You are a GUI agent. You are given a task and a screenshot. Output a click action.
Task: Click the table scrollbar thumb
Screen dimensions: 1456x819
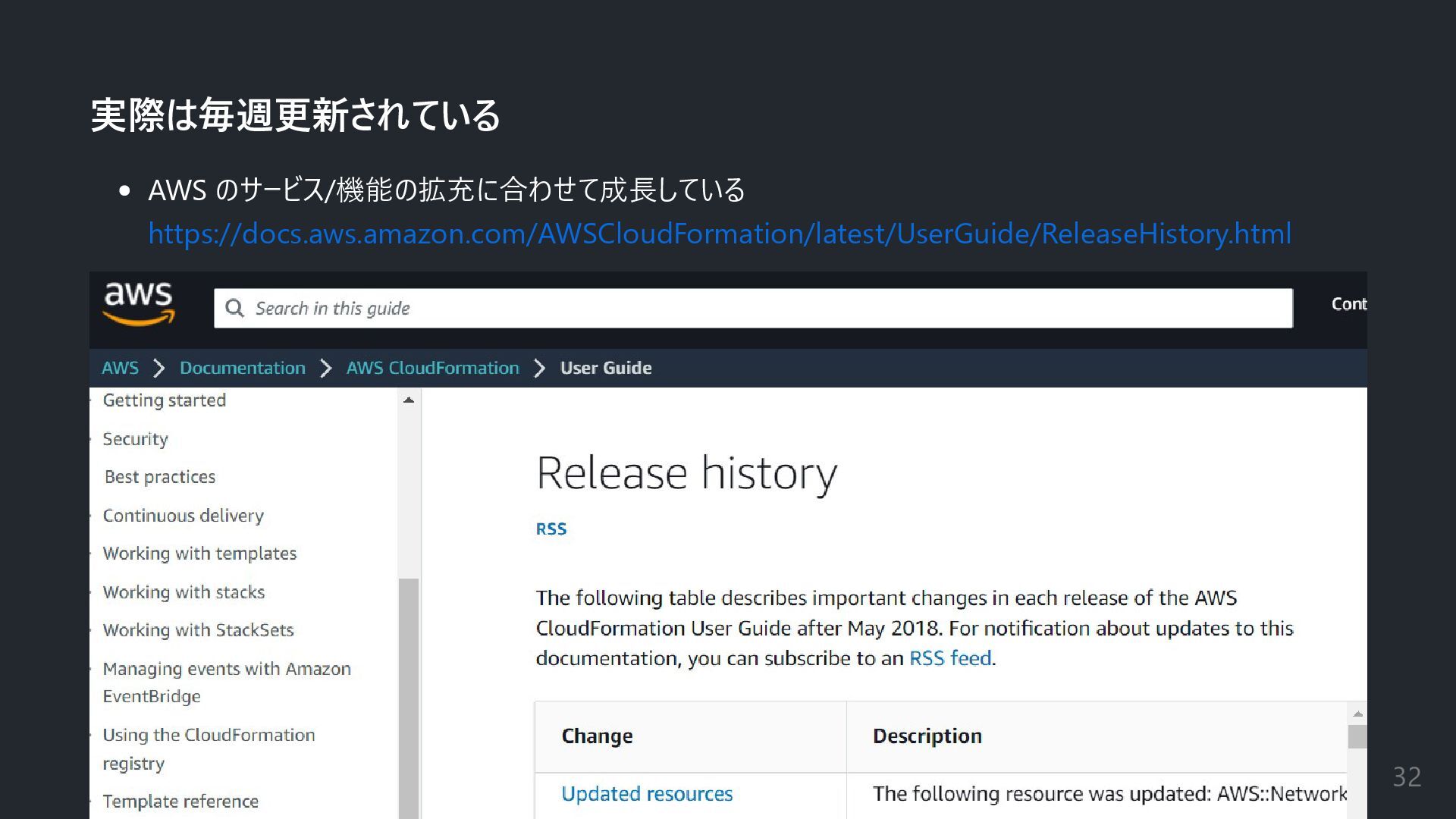[x=1357, y=736]
